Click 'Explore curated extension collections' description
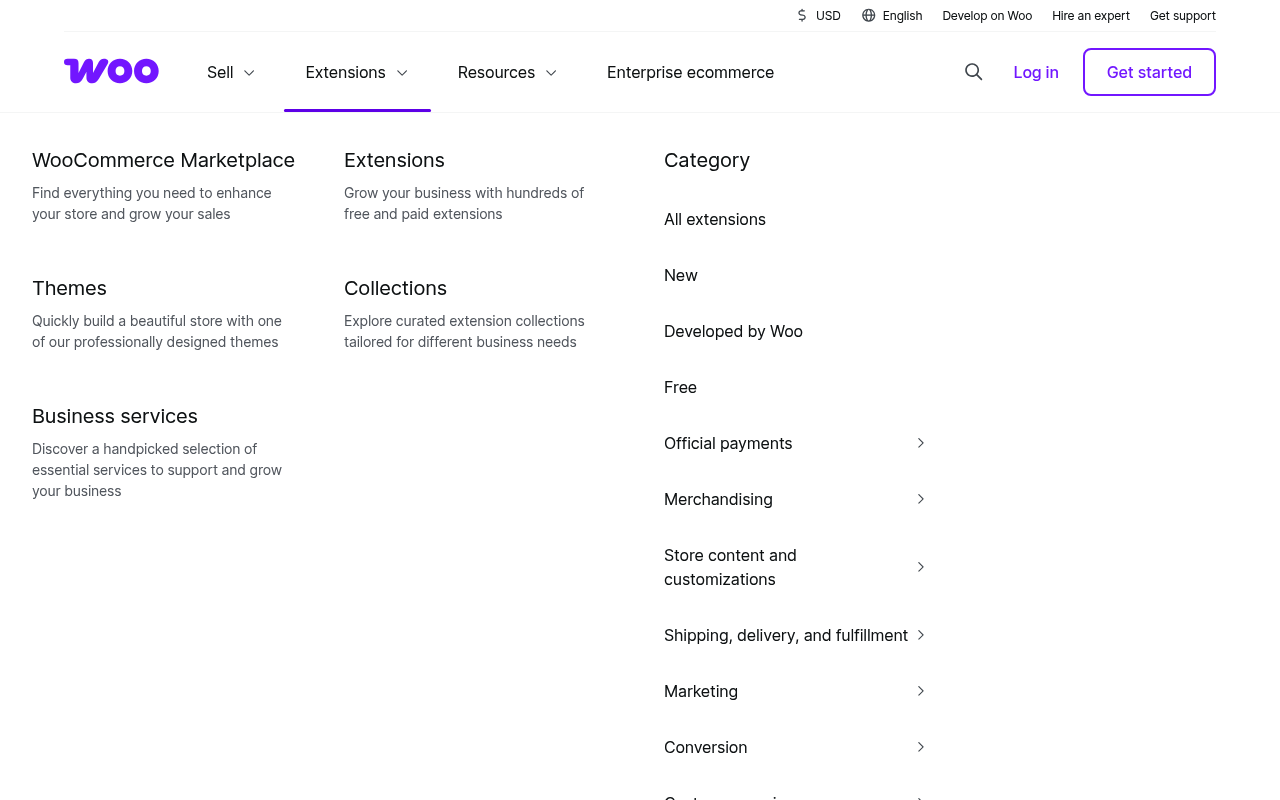This screenshot has height=800, width=1280. tap(464, 331)
